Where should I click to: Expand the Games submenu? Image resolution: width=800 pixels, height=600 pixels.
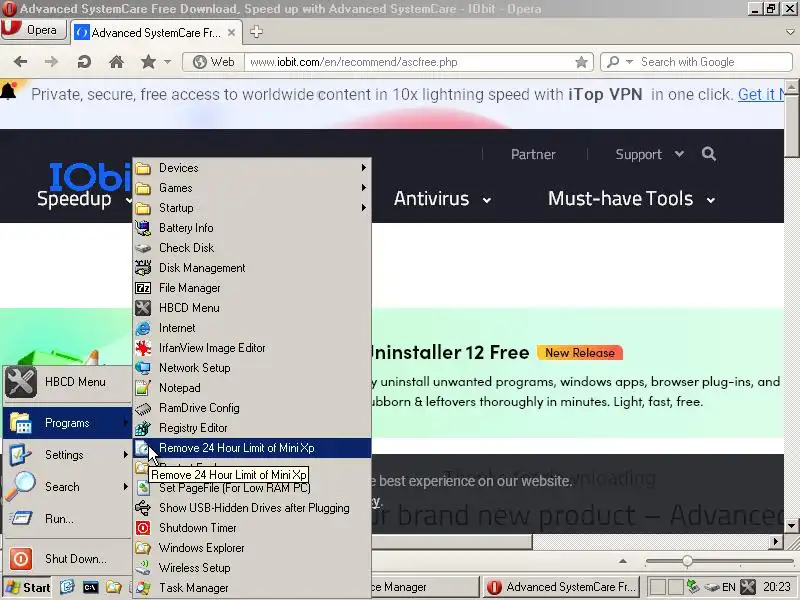tap(252, 188)
